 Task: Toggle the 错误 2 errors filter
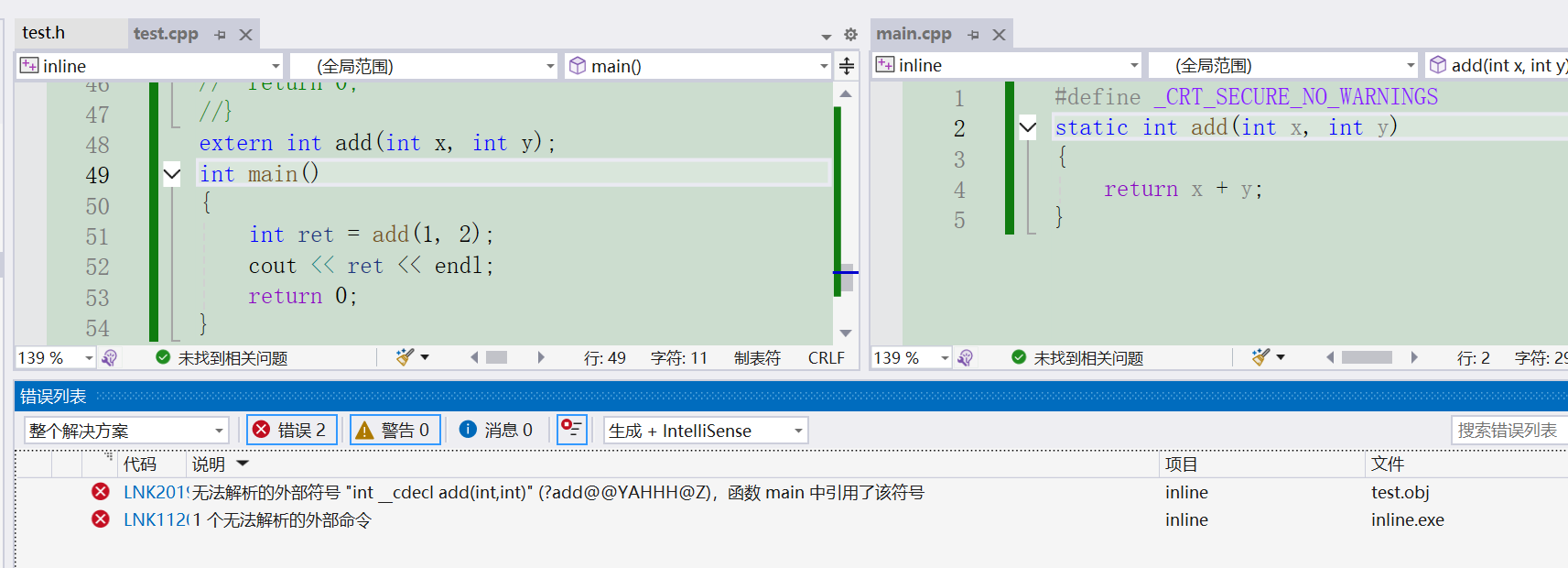pos(291,430)
